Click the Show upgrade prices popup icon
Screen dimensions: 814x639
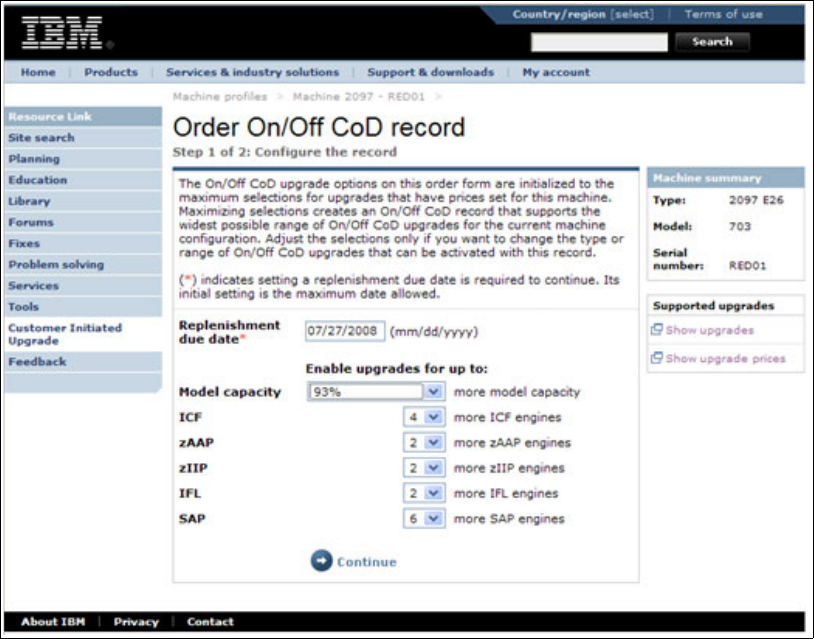click(x=657, y=358)
